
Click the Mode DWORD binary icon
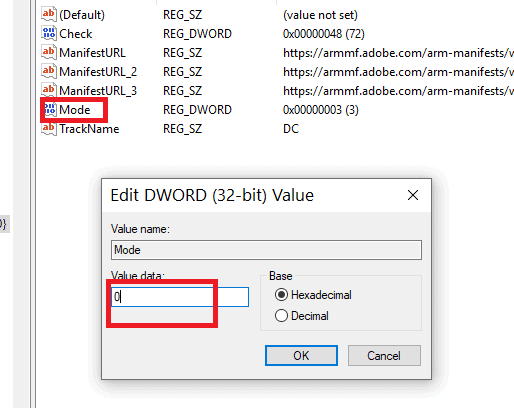click(x=50, y=109)
